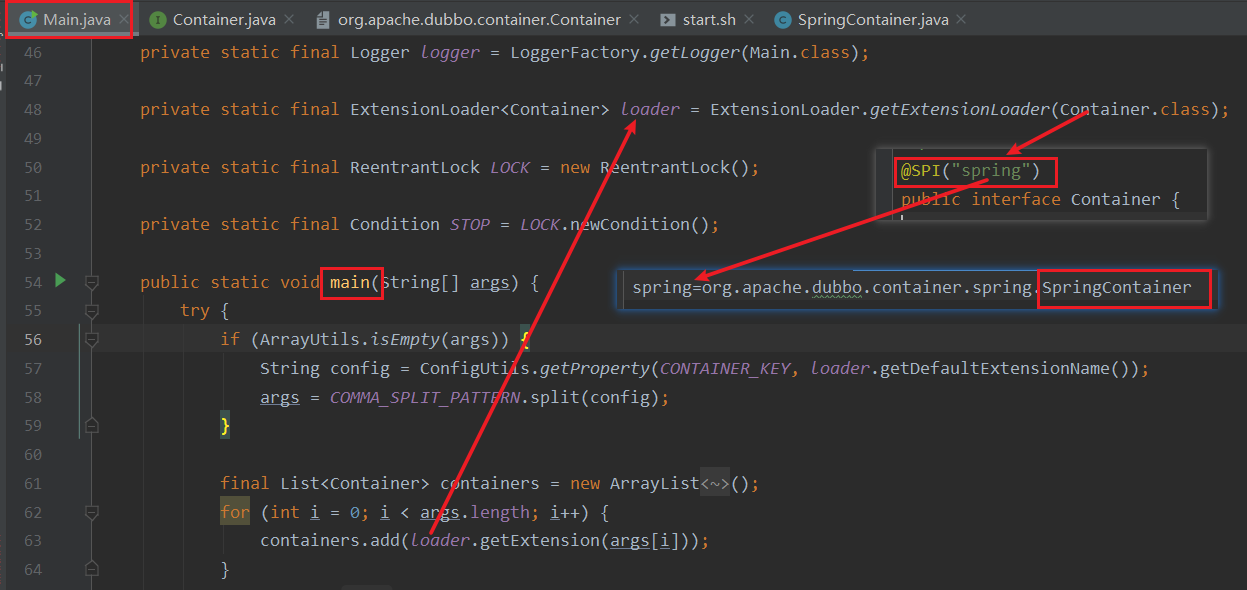The height and width of the screenshot is (590, 1247).
Task: Click containers.add on line 63
Action: click(x=330, y=541)
